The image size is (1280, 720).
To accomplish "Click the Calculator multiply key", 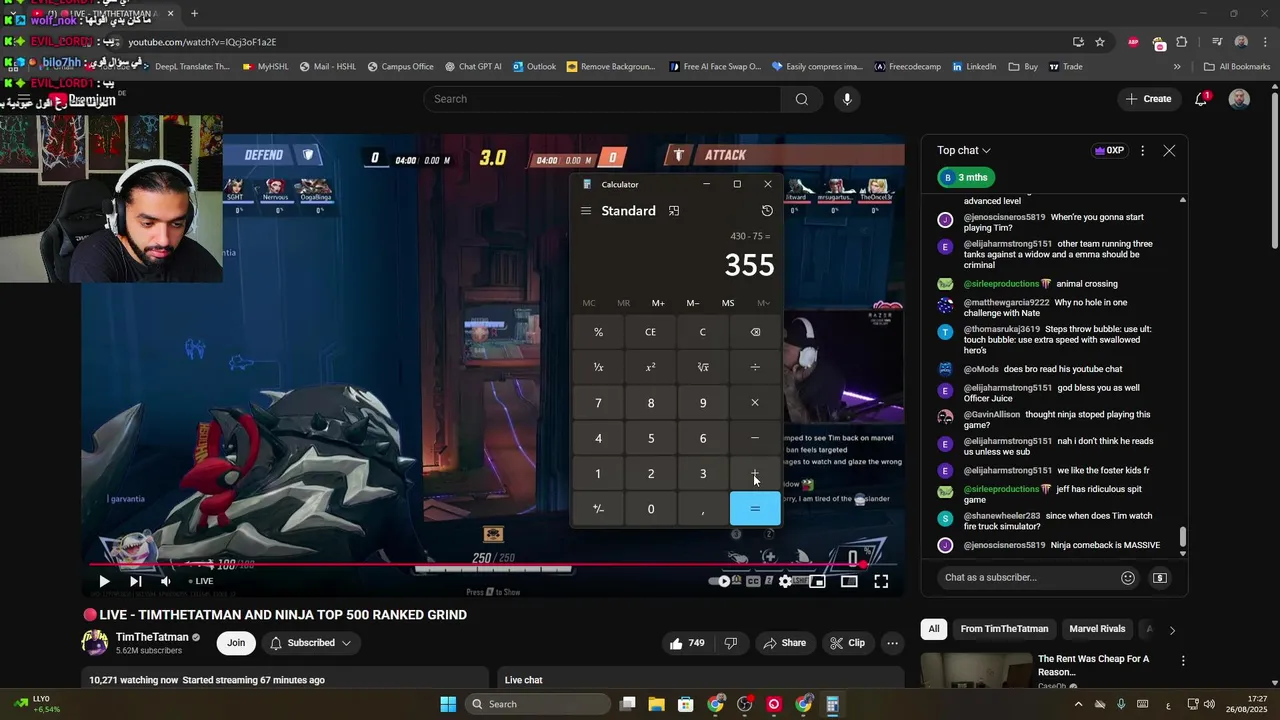I will click(x=755, y=403).
